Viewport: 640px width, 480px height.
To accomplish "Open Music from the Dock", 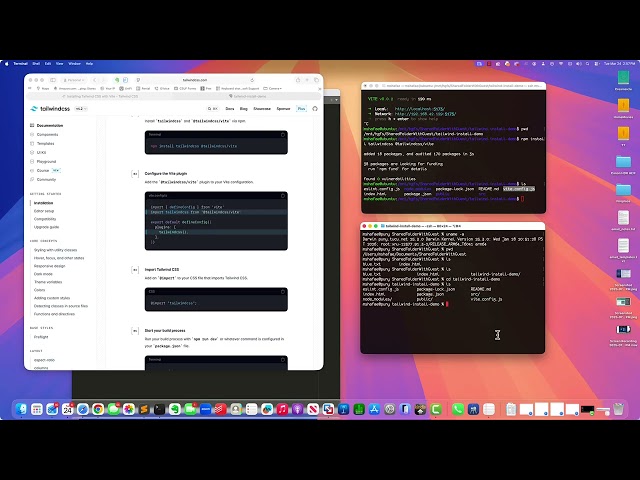I will tap(282, 409).
